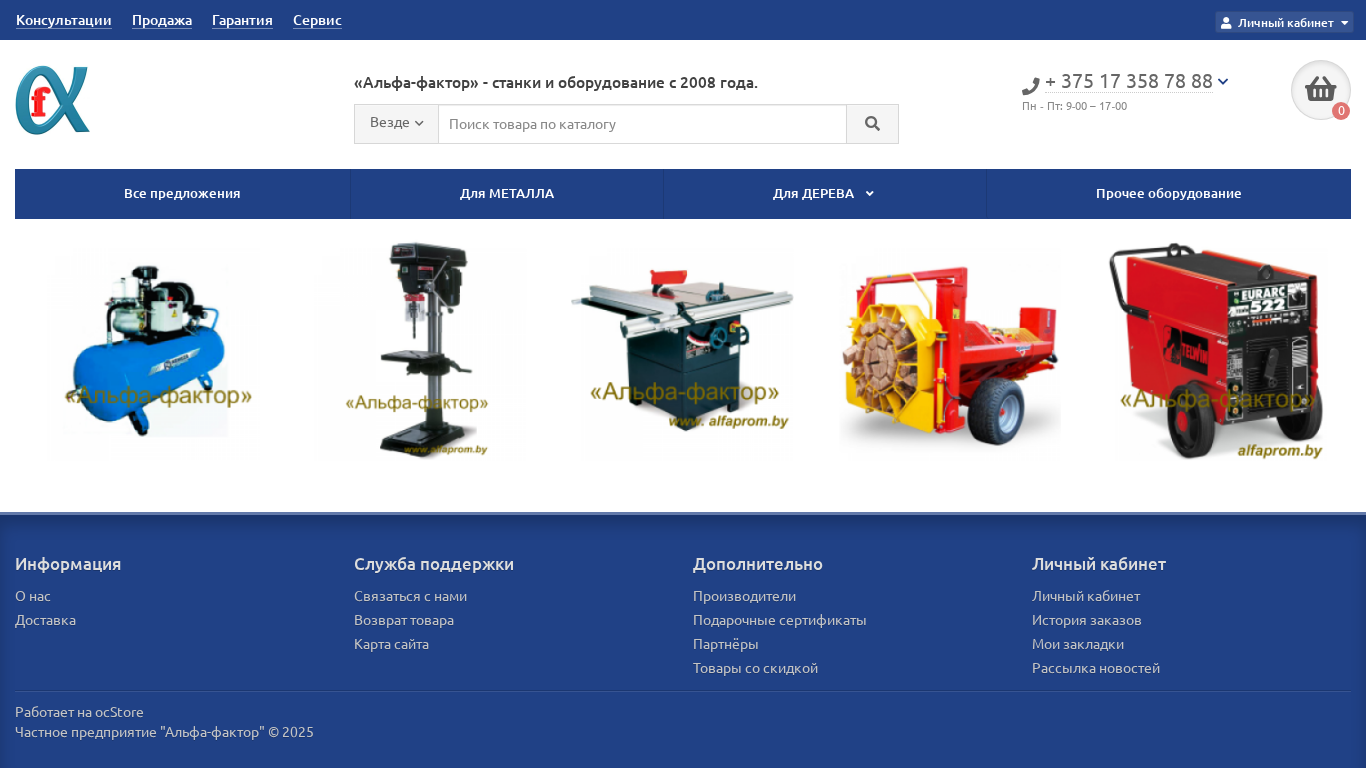This screenshot has width=1366, height=768.
Task: Open the Личный кабинет top dropdown
Action: (x=1284, y=23)
